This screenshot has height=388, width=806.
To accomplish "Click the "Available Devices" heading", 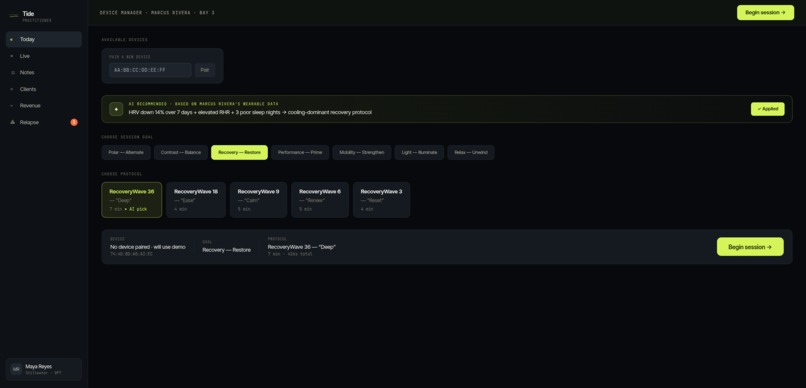I will [x=125, y=40].
